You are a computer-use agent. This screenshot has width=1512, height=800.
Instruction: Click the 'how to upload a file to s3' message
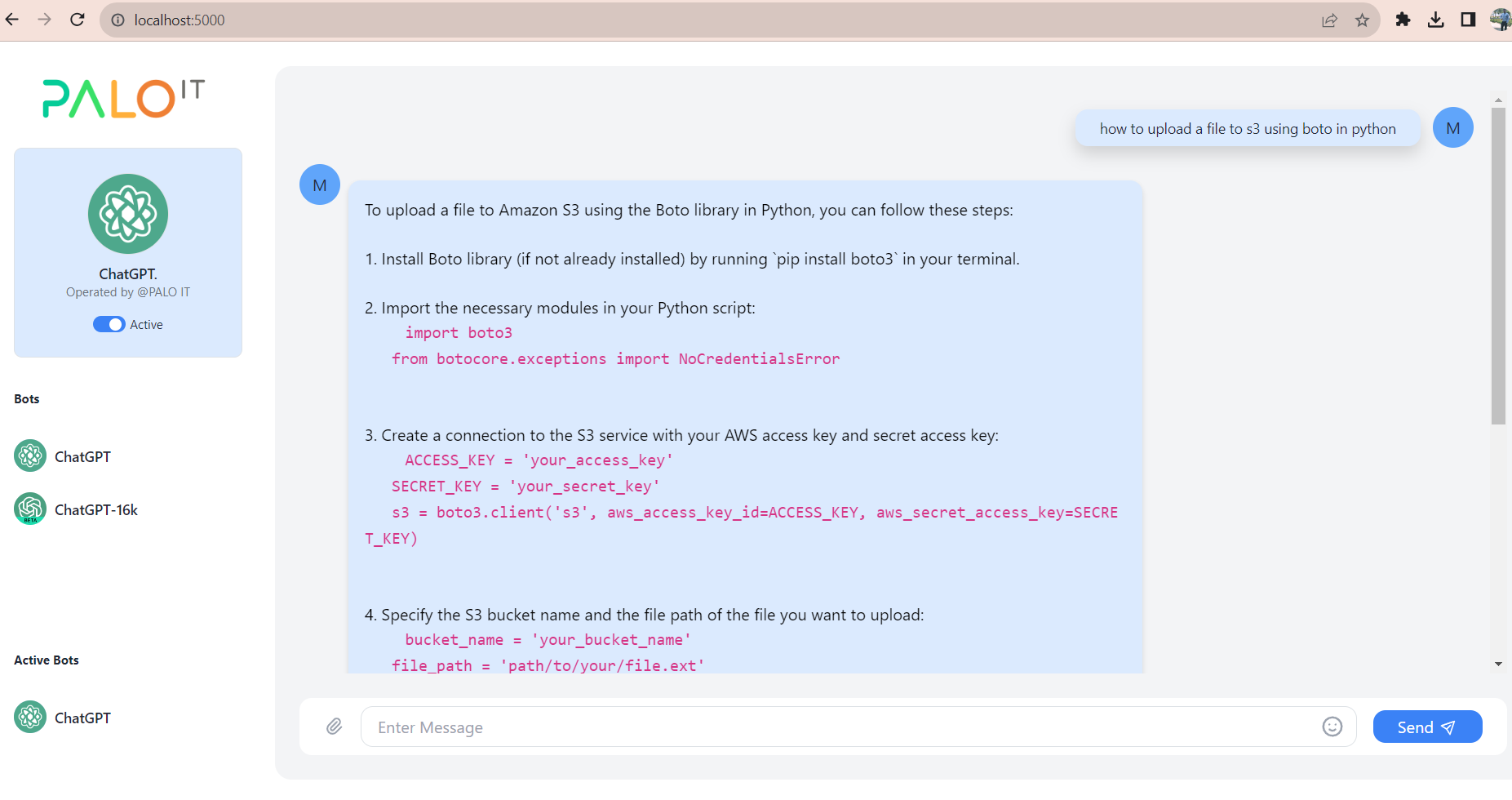pos(1248,129)
